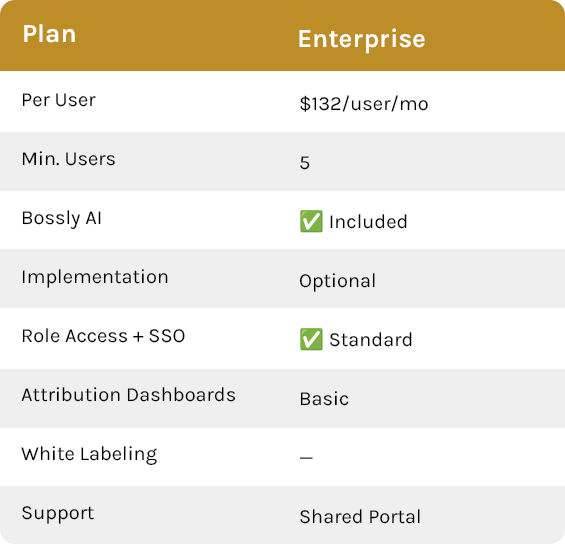Select the Min. Users row label

coord(68,159)
